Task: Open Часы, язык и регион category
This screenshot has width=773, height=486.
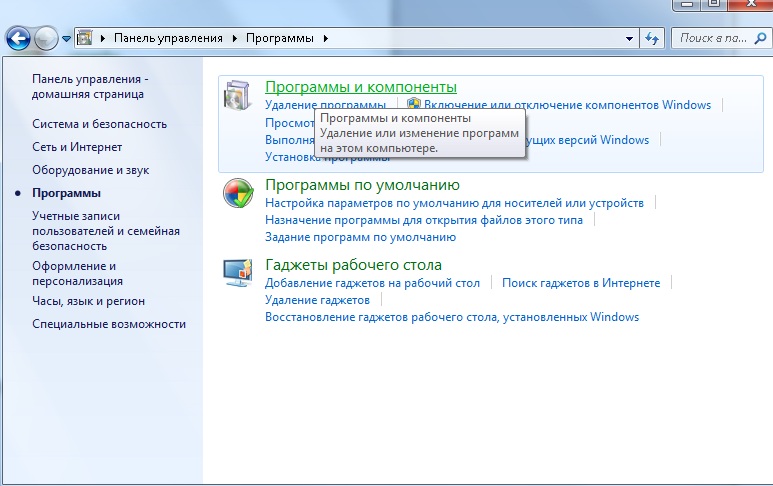Action: coord(89,301)
